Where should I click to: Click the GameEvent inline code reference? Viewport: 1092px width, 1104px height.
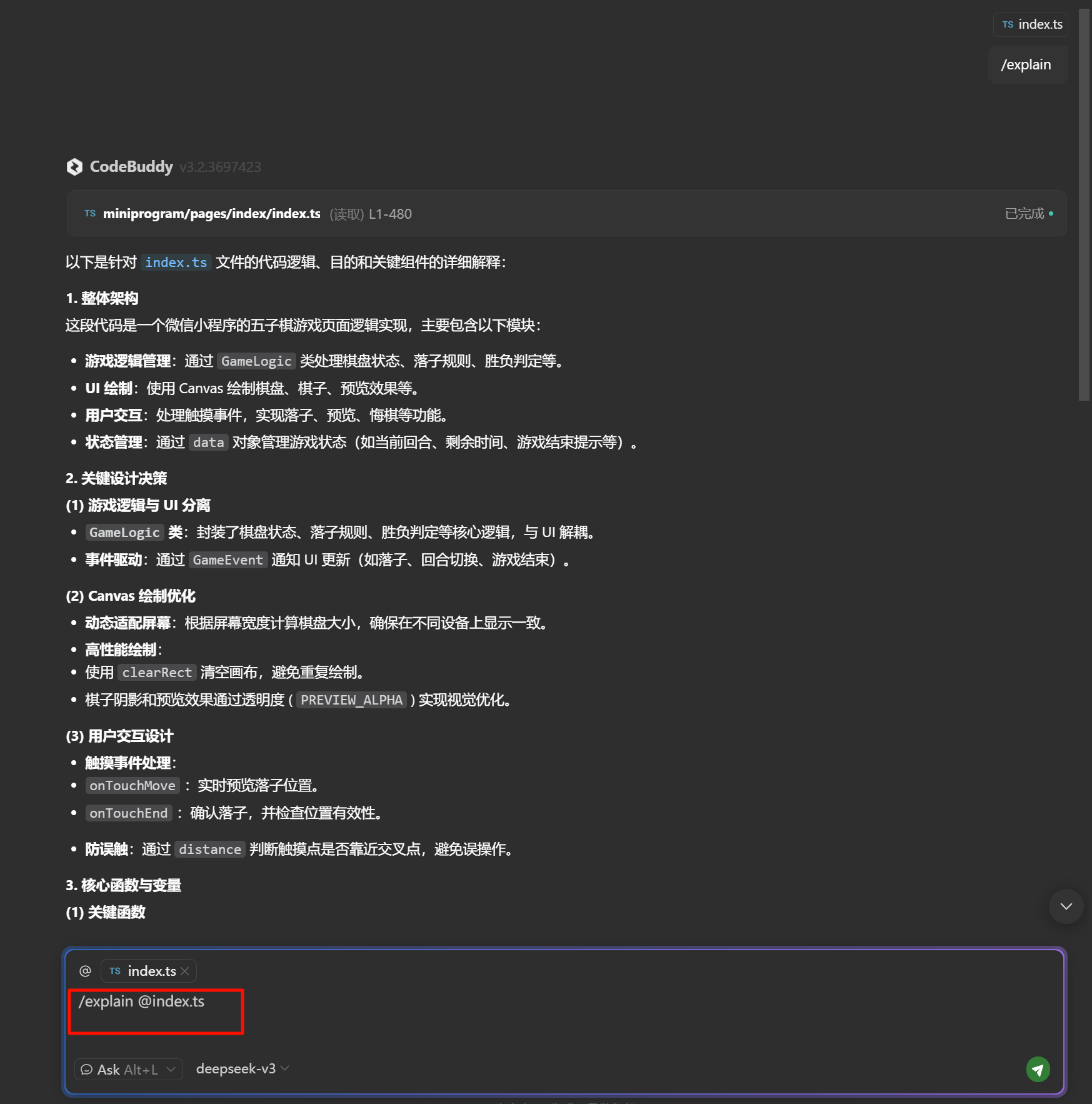pos(228,560)
